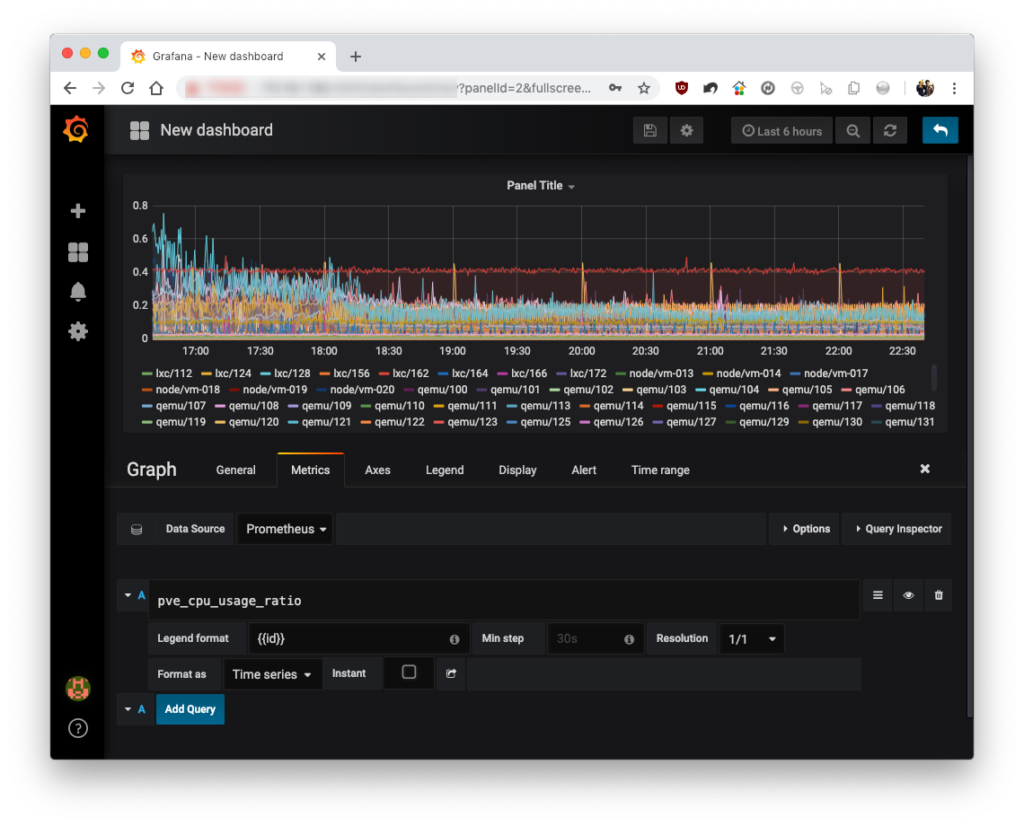Open the Alerting bell sidebar icon
The height and width of the screenshot is (826, 1024).
tap(78, 291)
